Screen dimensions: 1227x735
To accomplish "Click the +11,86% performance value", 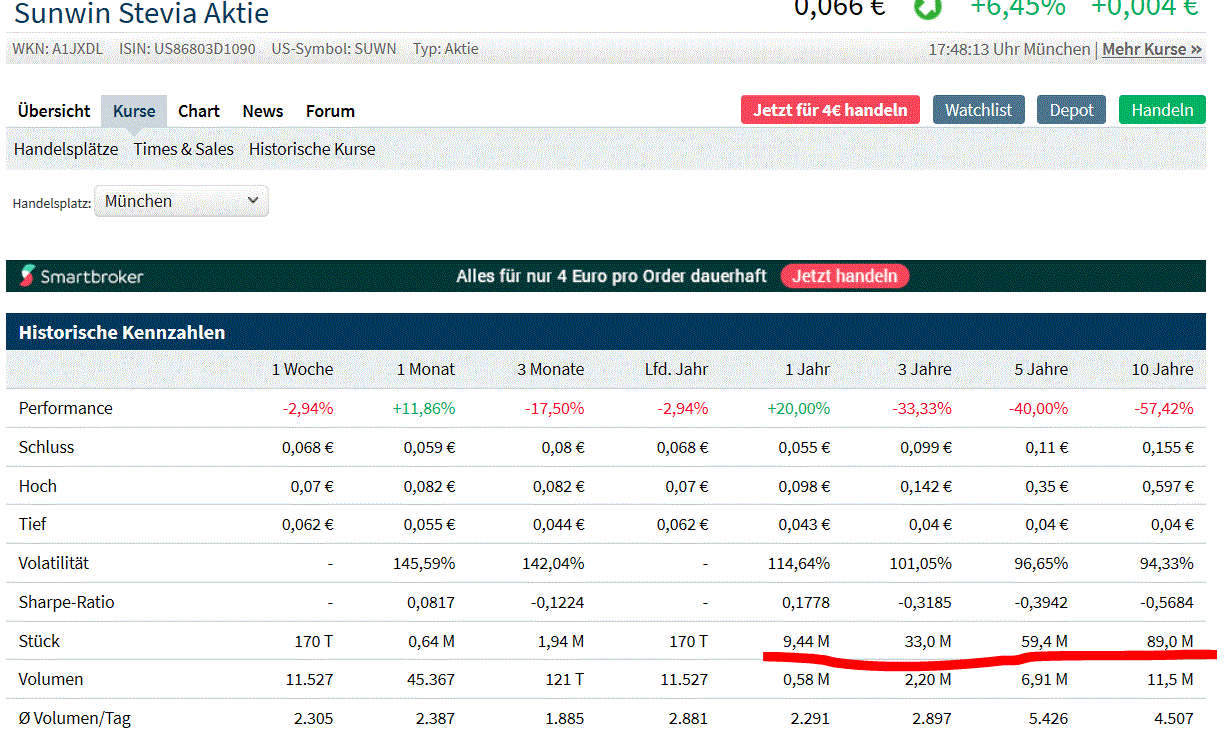I will tap(424, 408).
